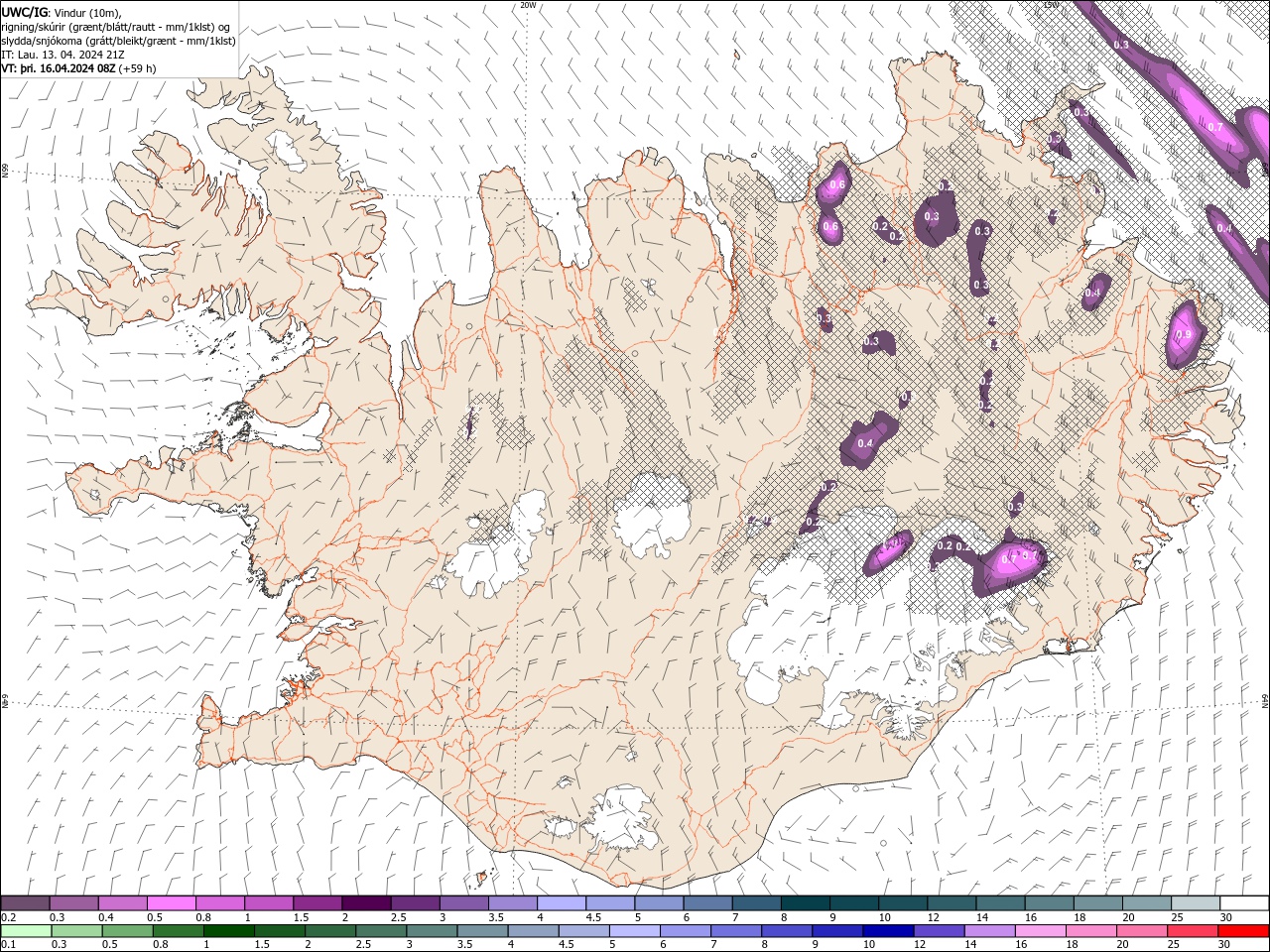Click the snow-scale swatch labeled 3

[463, 903]
